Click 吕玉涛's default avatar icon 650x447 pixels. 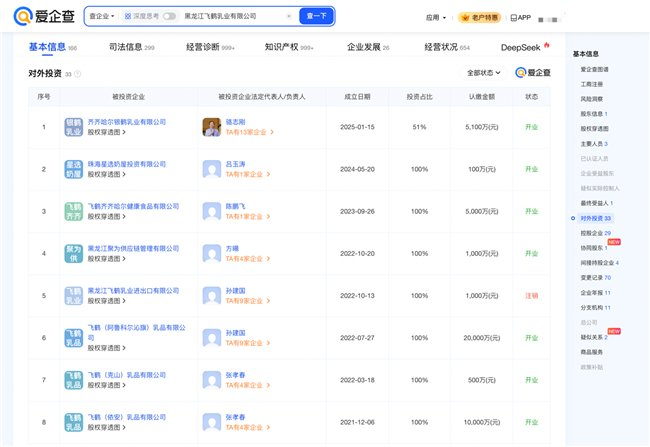click(211, 168)
